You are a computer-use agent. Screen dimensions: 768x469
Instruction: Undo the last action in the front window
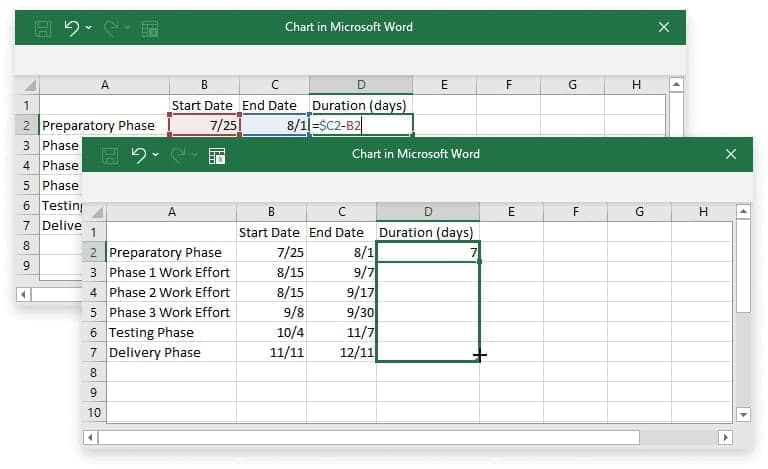coord(139,155)
